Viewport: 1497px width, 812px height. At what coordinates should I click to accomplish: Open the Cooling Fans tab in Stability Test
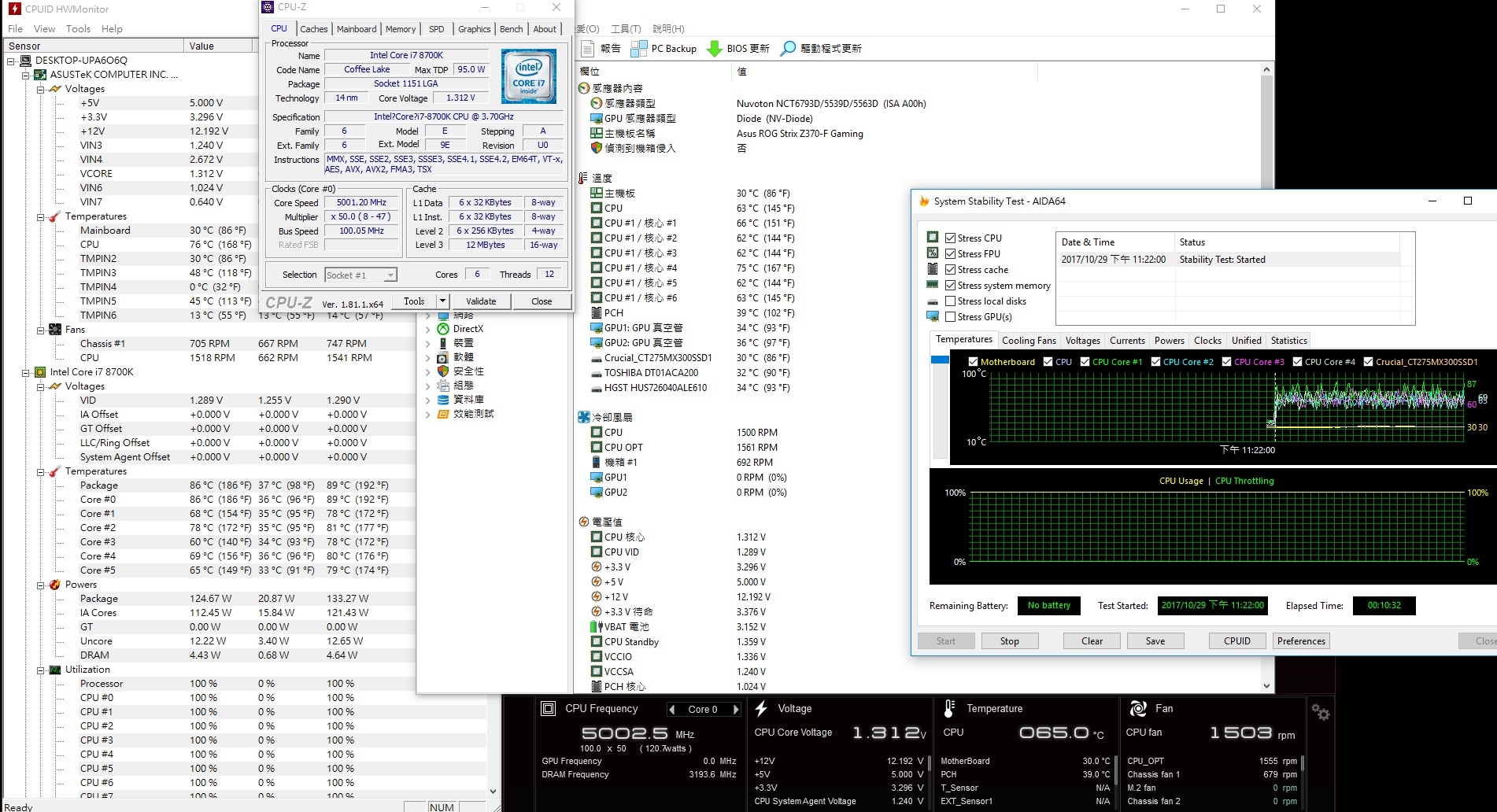tap(1029, 341)
